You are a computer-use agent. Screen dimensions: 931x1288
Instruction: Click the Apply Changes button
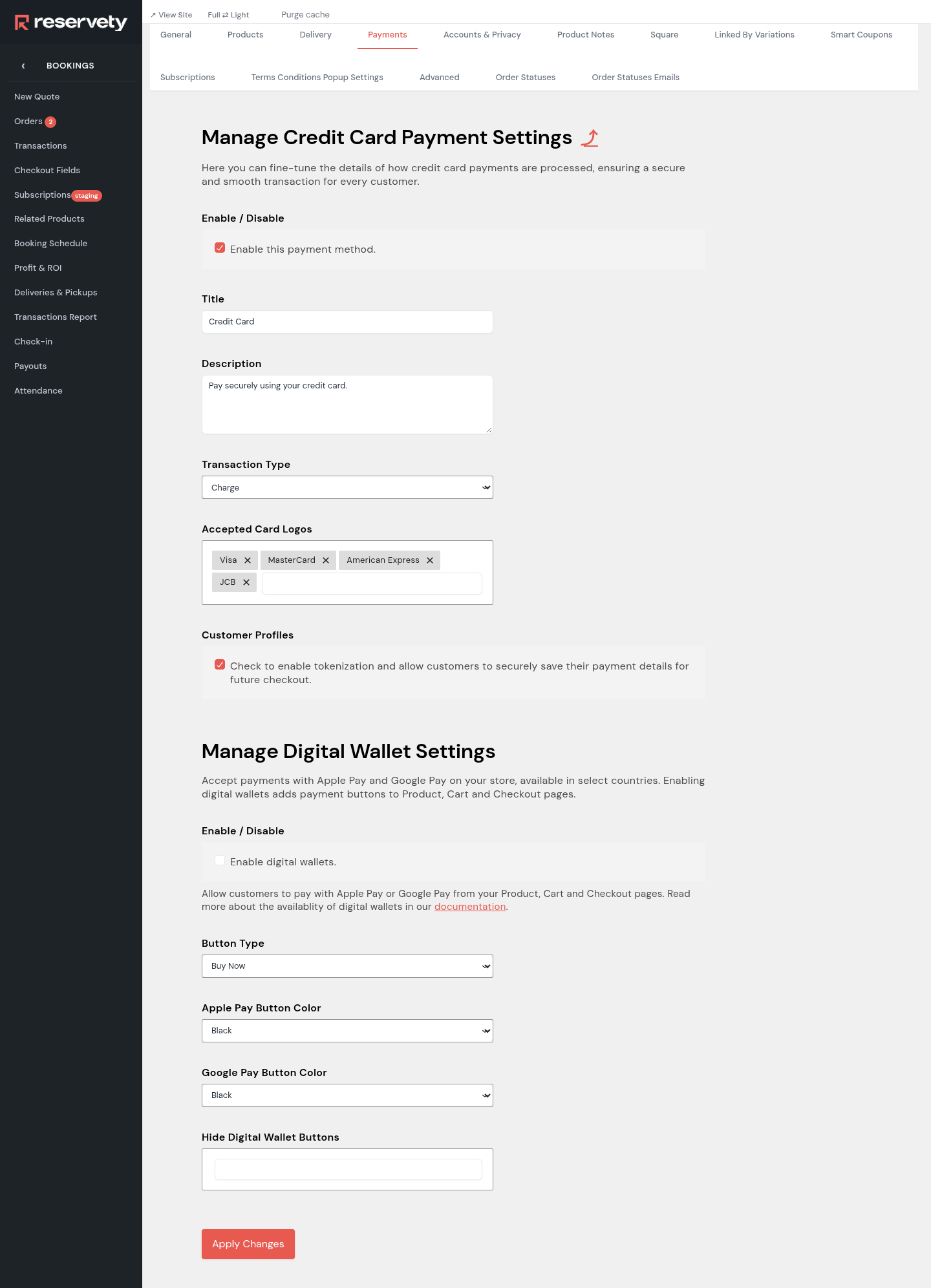click(248, 1244)
